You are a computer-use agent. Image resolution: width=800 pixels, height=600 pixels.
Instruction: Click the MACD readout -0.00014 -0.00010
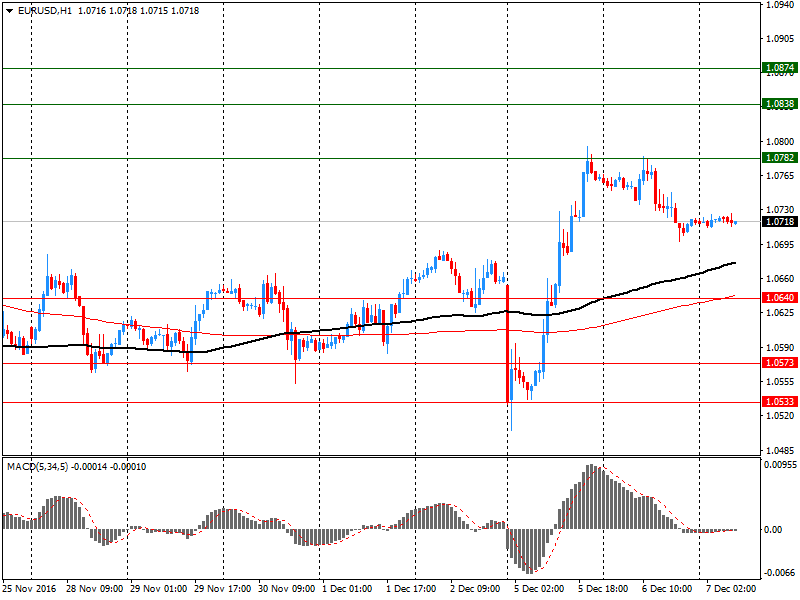pos(109,467)
